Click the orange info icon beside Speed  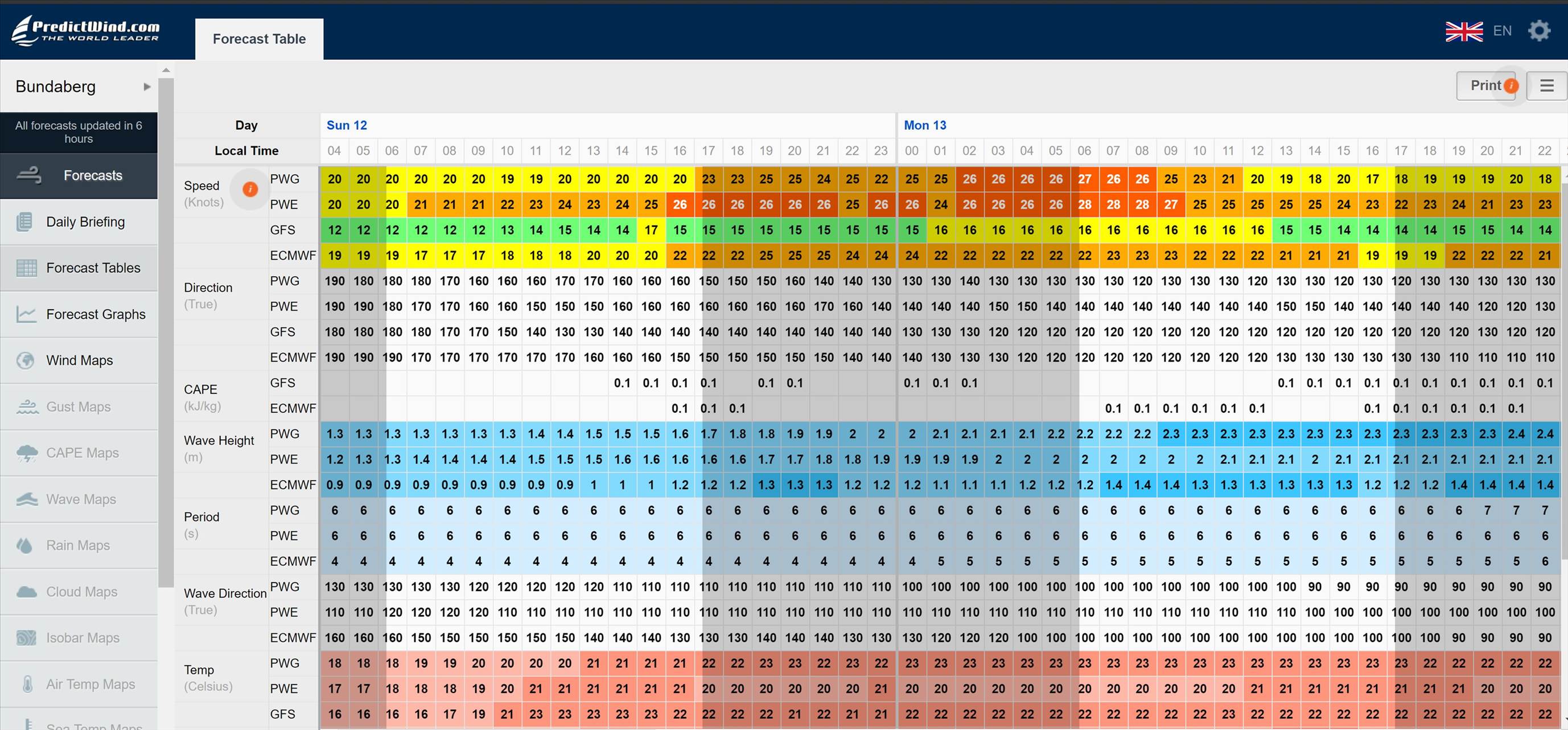(249, 190)
